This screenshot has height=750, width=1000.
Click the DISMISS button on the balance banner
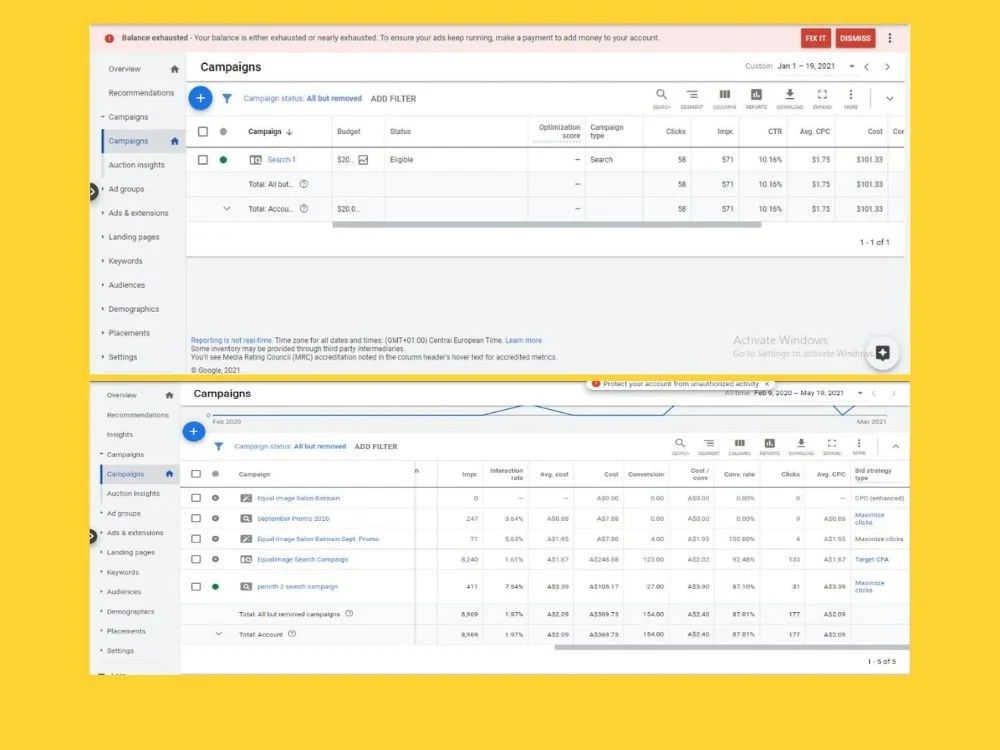[x=855, y=38]
